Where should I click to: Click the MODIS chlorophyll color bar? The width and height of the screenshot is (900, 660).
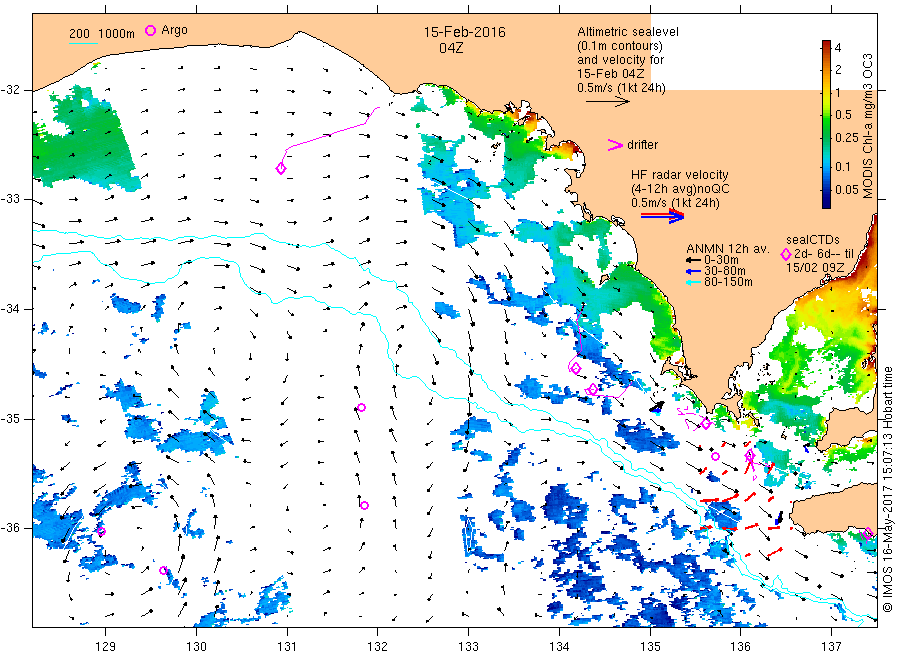826,124
